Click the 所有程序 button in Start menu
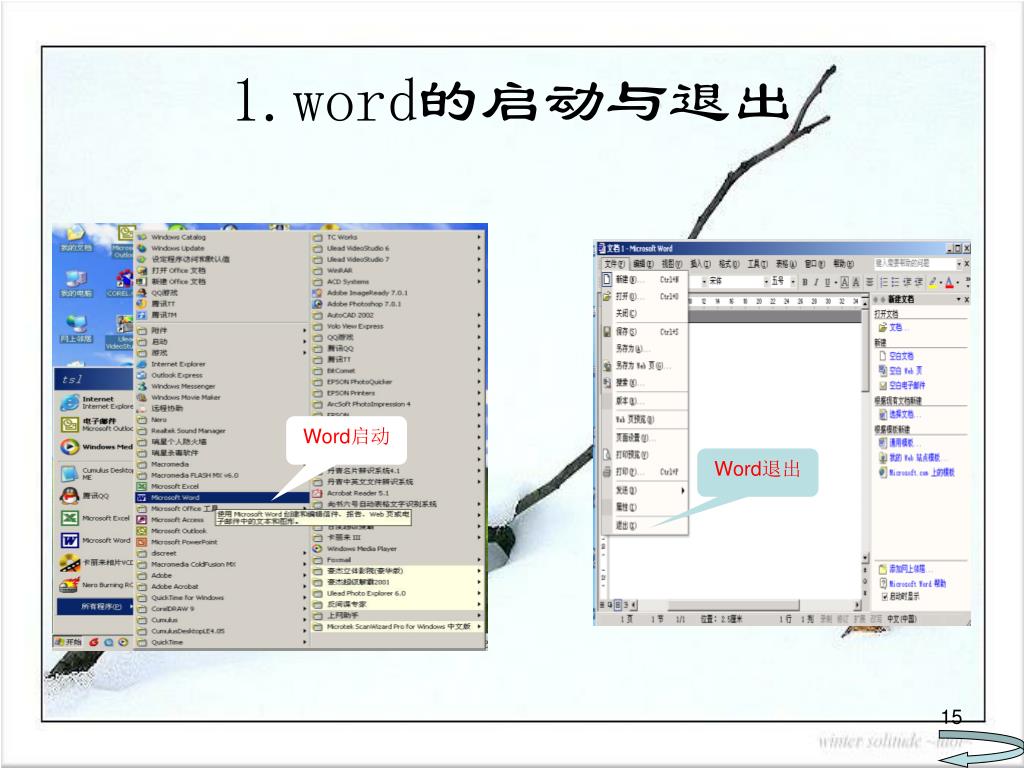This screenshot has height=768, width=1024. pyautogui.click(x=94, y=607)
